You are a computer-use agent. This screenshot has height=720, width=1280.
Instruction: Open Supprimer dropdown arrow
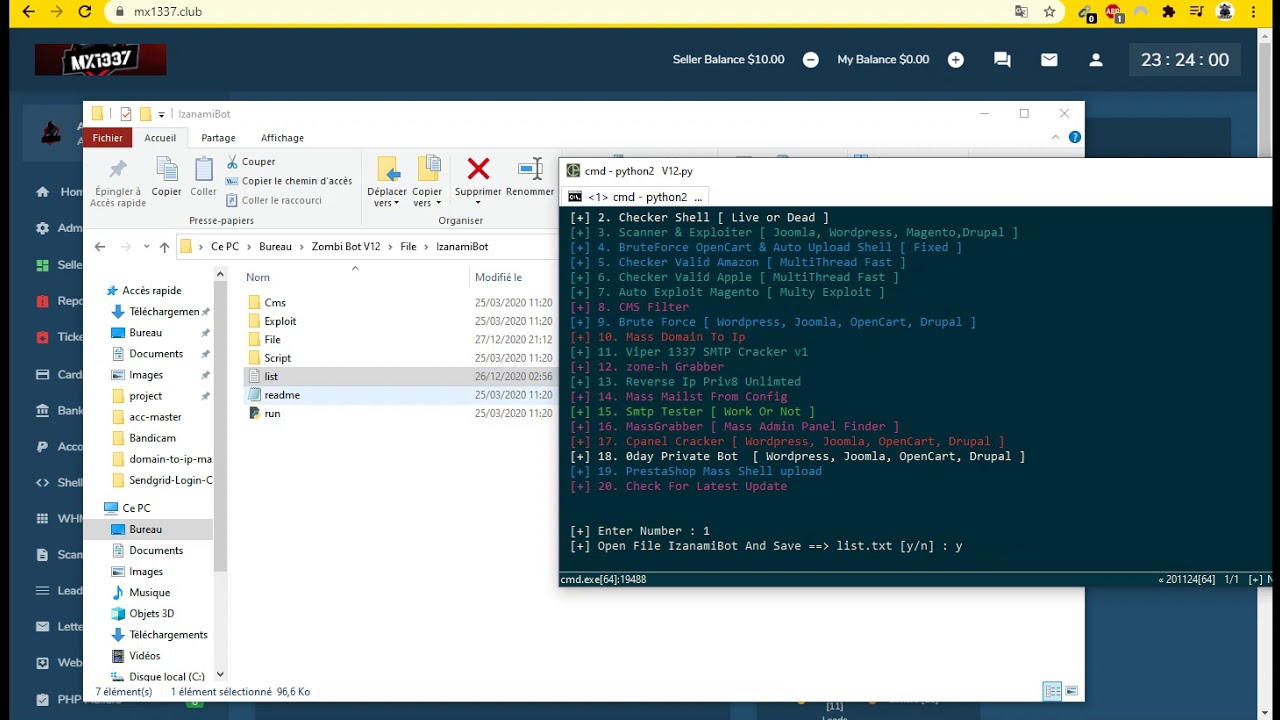pos(478,203)
